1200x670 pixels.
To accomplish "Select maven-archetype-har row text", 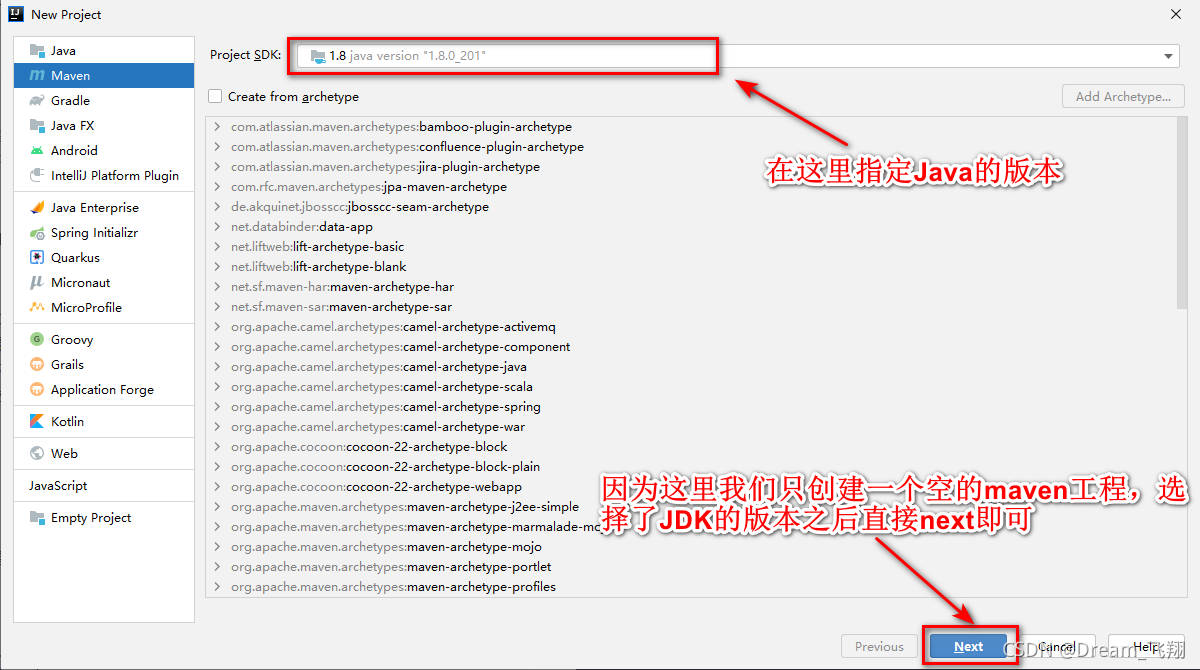I will click(x=342, y=287).
